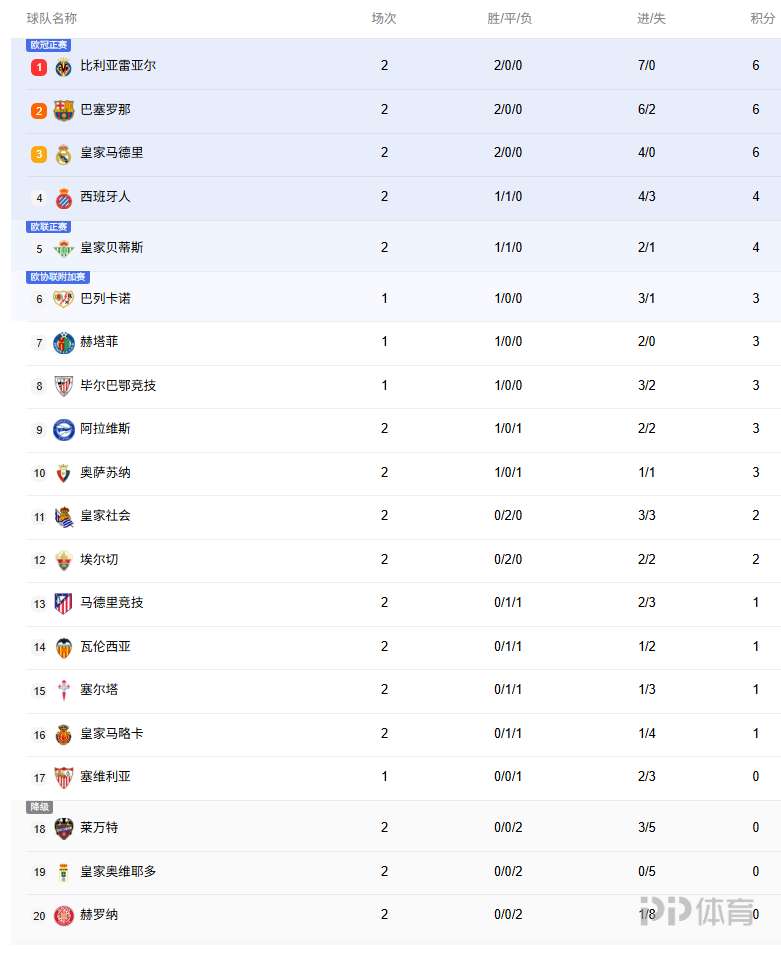
Task: Open the 皇家社会 team name link
Action: pyautogui.click(x=105, y=516)
